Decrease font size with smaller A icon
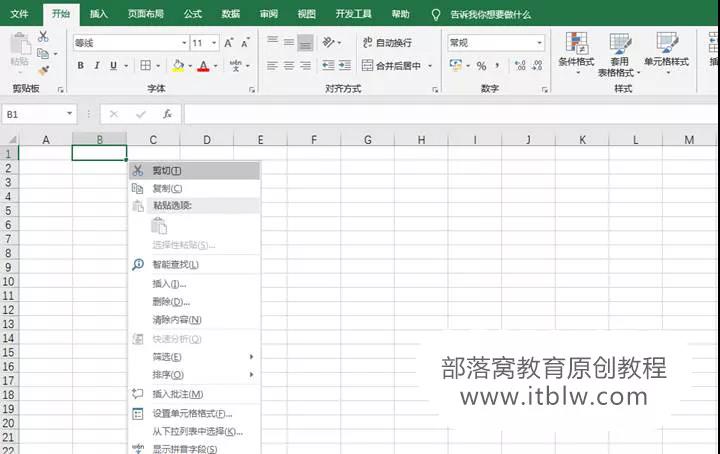This screenshot has width=720, height=454. tap(246, 43)
